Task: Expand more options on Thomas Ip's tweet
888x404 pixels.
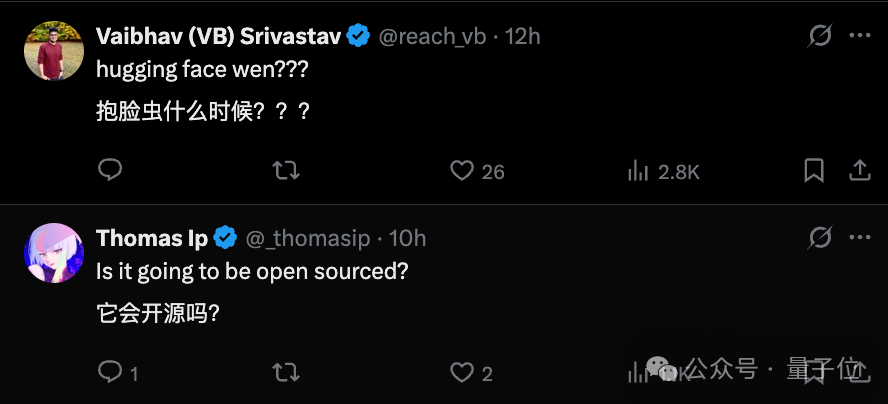Action: pyautogui.click(x=860, y=238)
